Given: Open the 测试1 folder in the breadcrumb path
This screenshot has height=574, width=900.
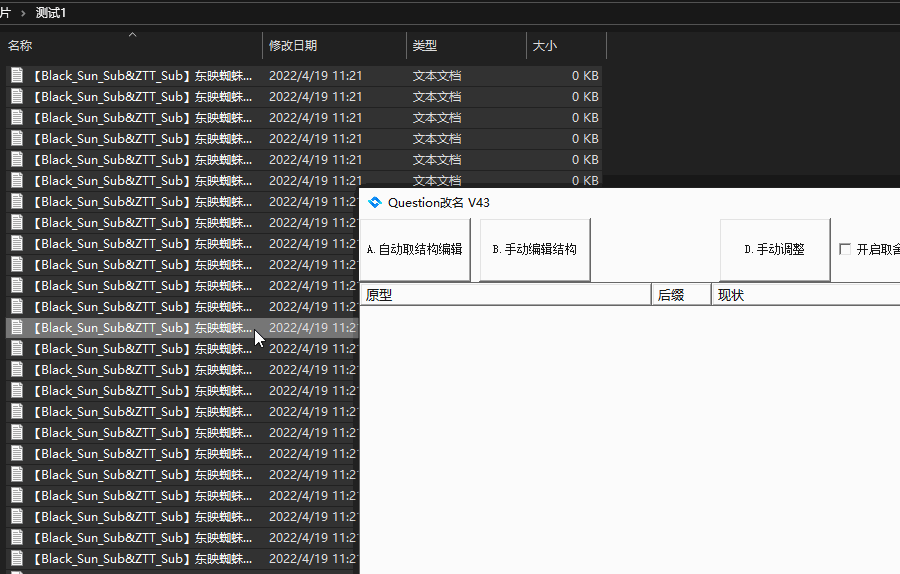Looking at the screenshot, I should (x=51, y=13).
